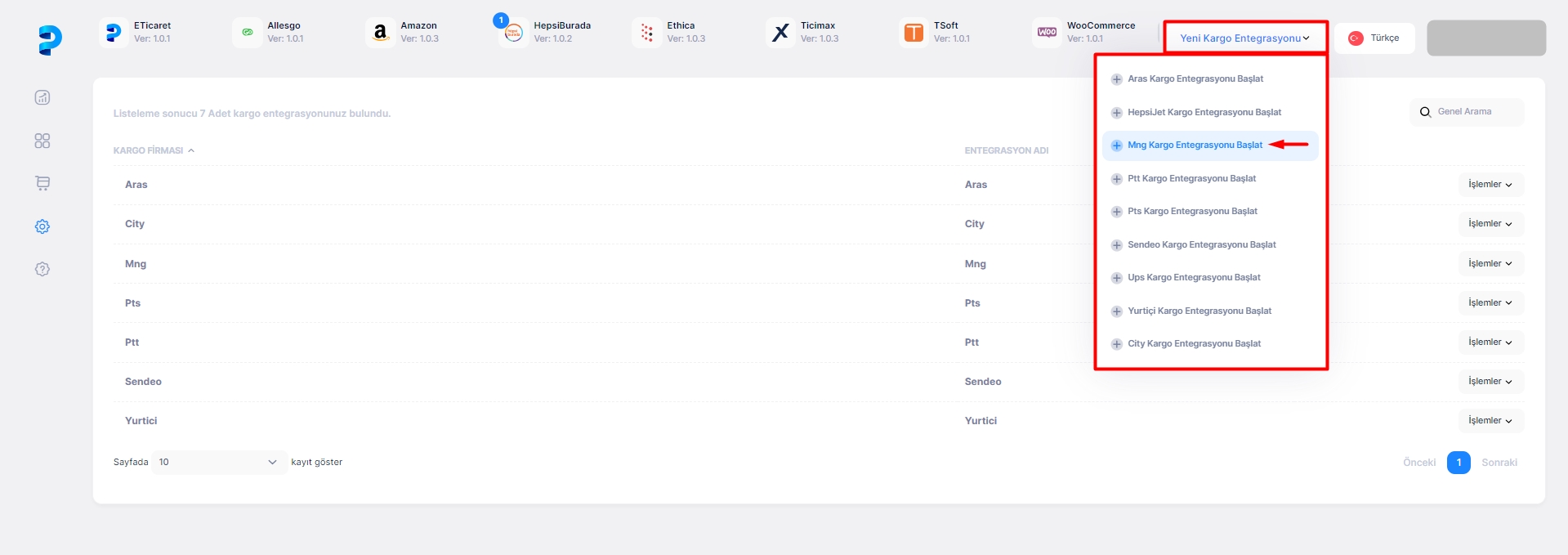Image resolution: width=1568 pixels, height=555 pixels.
Task: Select HepsiJet Kargo Entegrasyonu Başlat
Action: pos(1204,113)
